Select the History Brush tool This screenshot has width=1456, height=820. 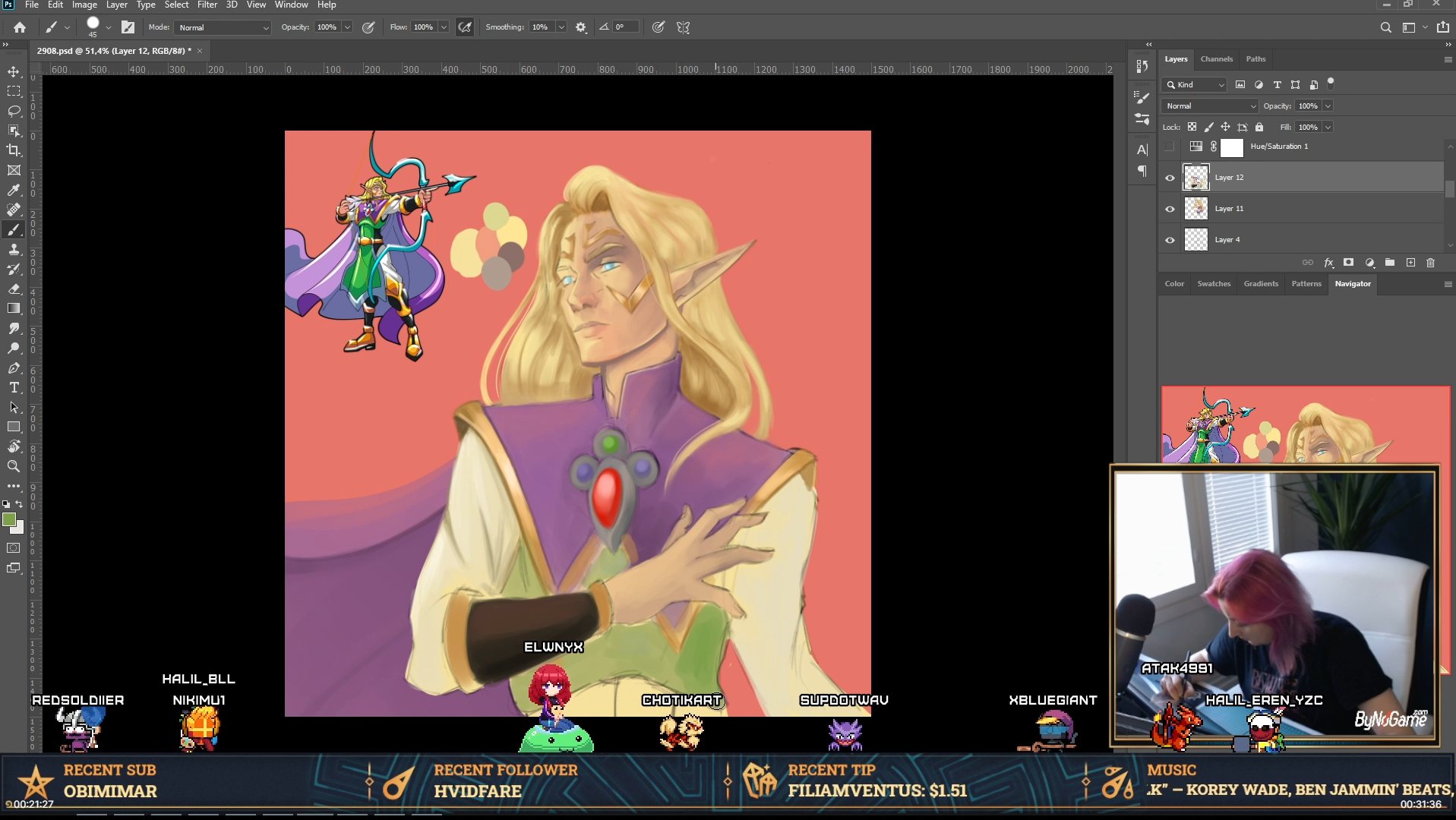tap(14, 269)
